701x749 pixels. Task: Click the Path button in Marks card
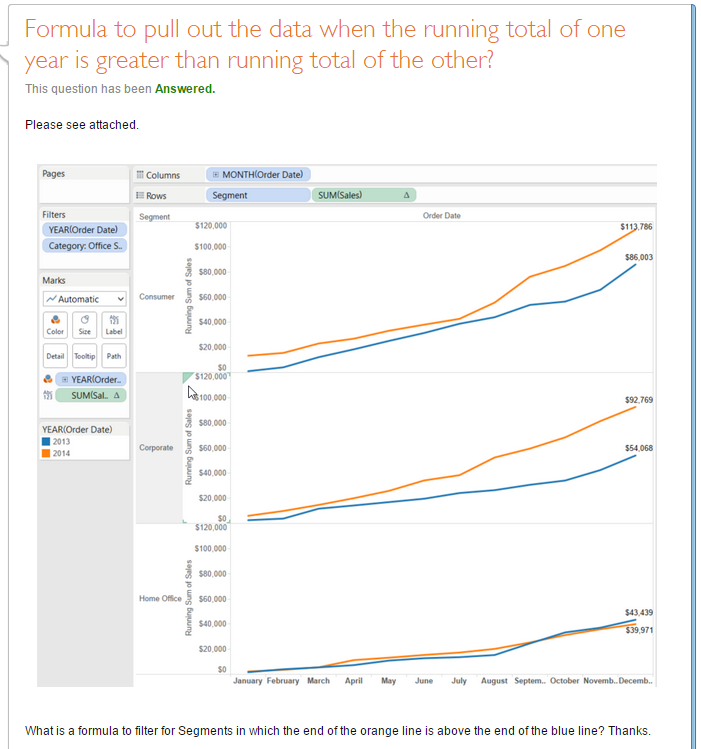(114, 356)
